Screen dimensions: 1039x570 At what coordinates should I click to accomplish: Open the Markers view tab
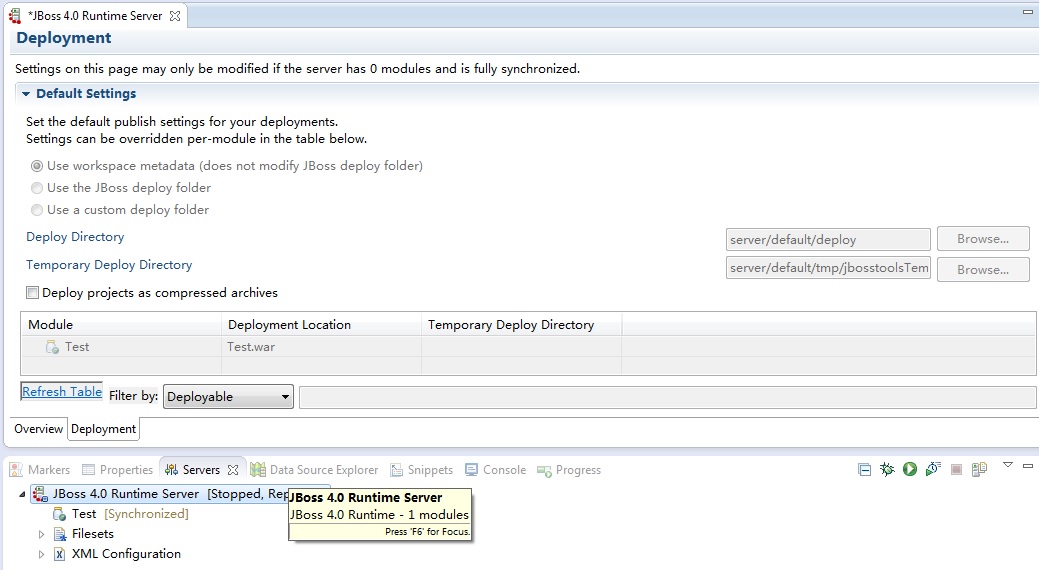point(40,470)
